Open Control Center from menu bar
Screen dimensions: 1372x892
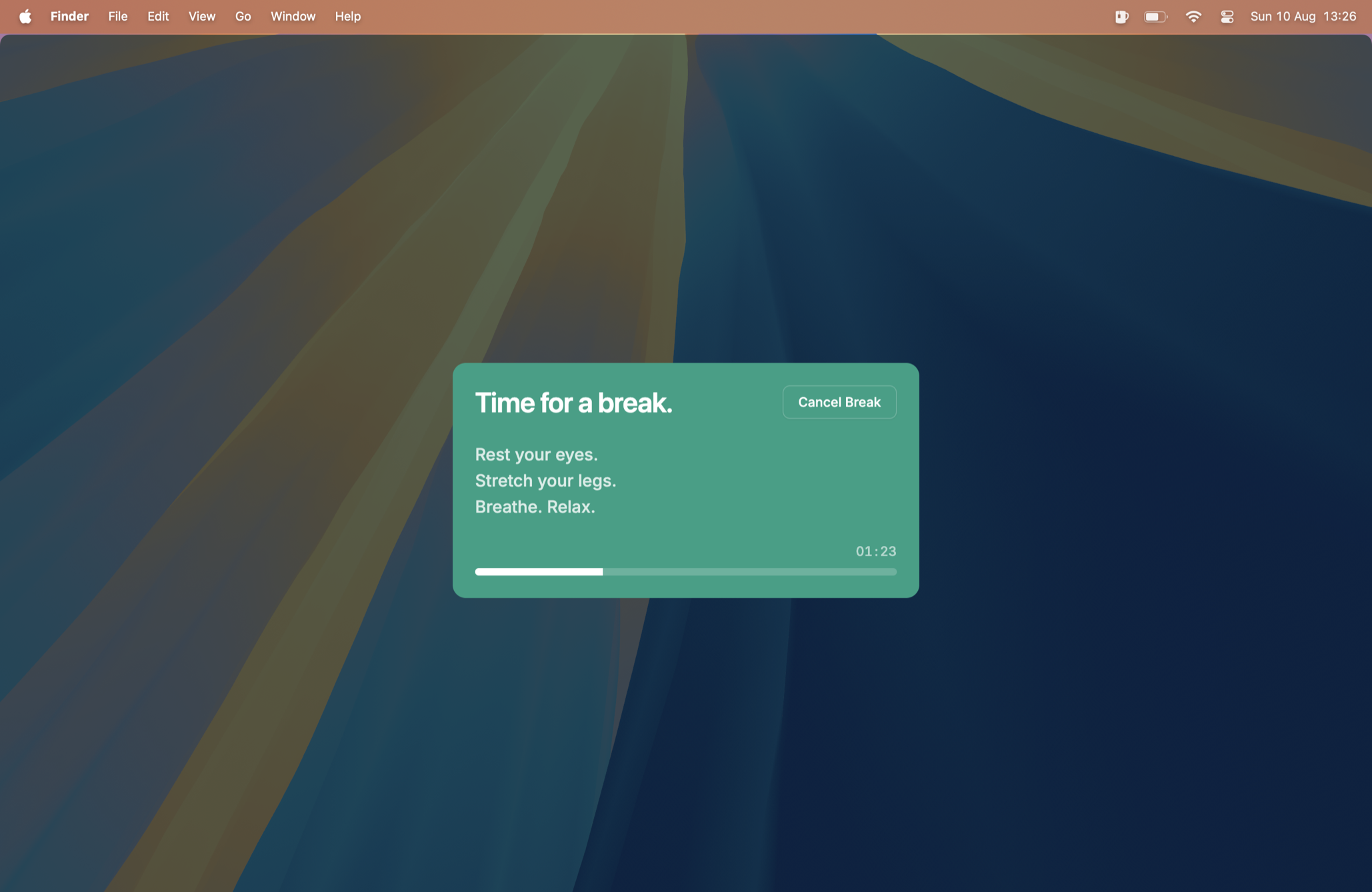1227,17
